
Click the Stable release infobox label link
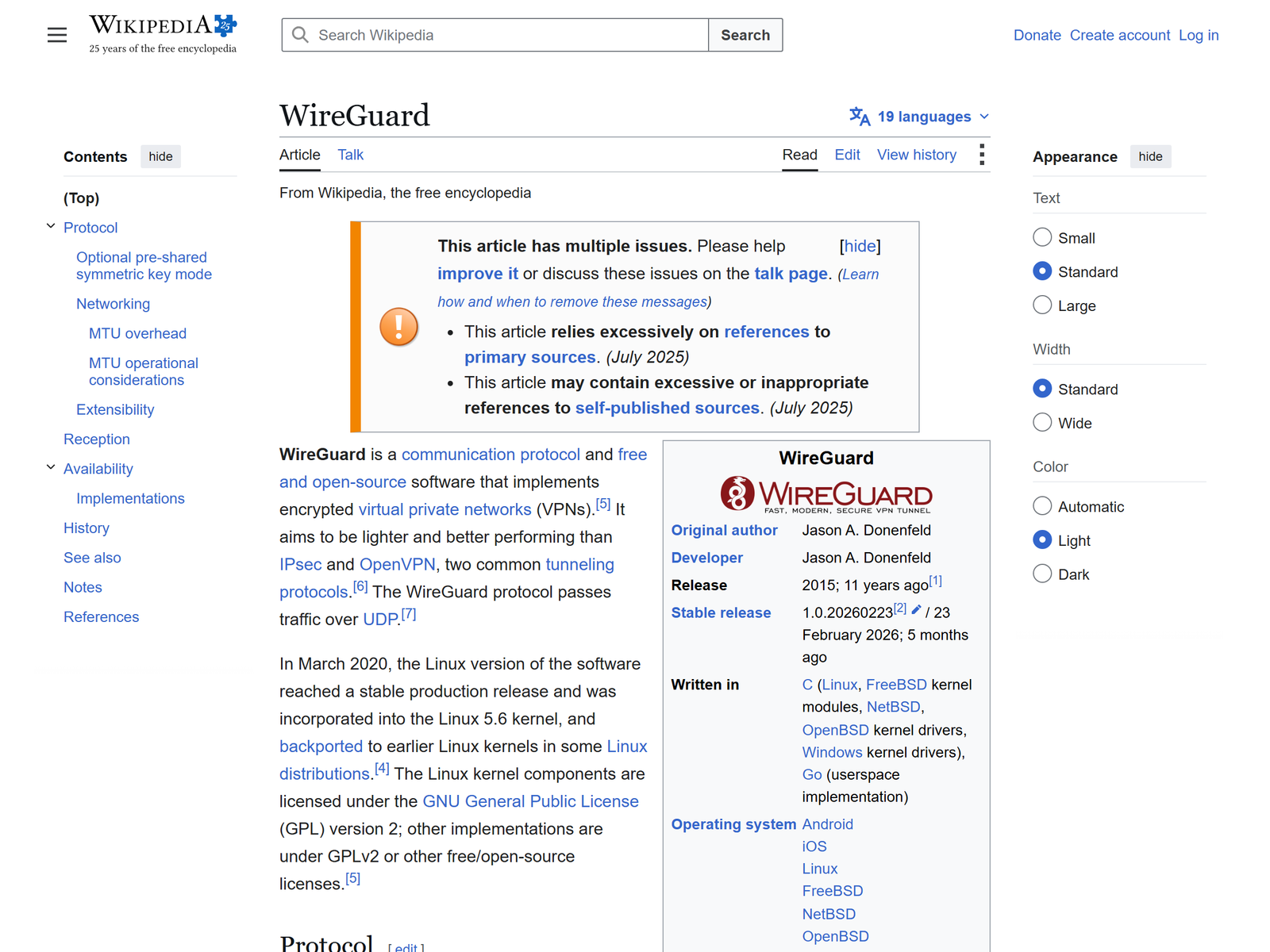721,612
